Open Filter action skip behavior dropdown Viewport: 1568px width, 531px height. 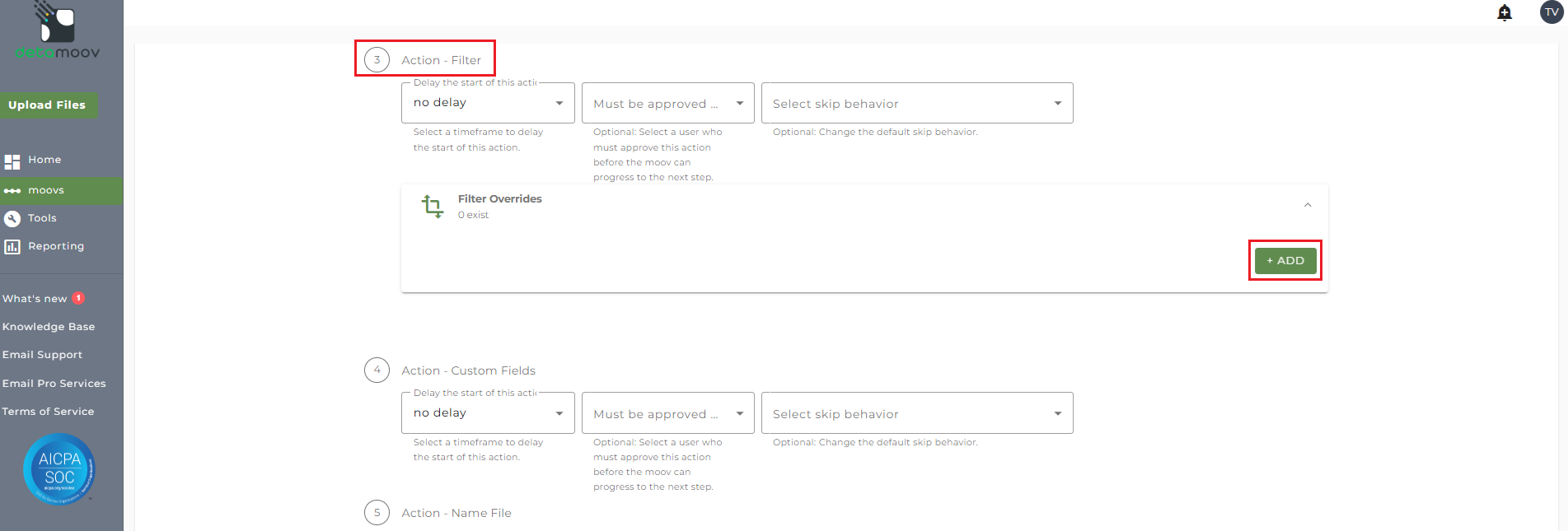tap(916, 104)
